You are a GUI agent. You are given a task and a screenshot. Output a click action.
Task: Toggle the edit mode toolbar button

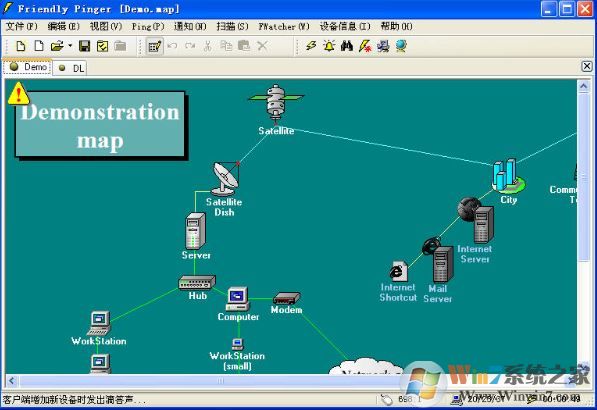pyautogui.click(x=155, y=46)
